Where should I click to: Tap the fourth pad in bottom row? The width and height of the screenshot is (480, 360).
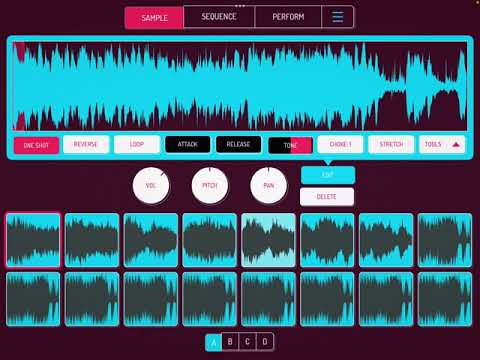(210, 299)
